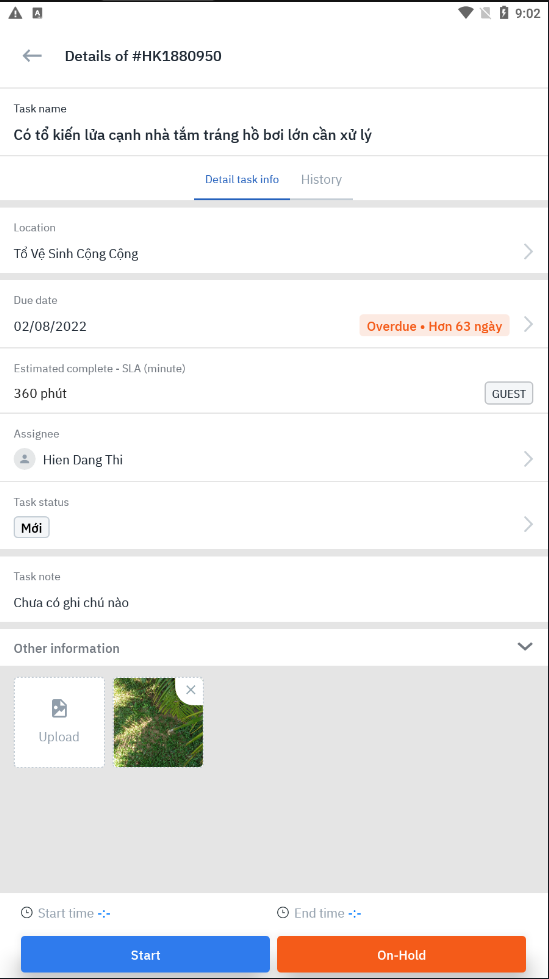
Task: Remove the attached photo with X
Action: click(190, 689)
